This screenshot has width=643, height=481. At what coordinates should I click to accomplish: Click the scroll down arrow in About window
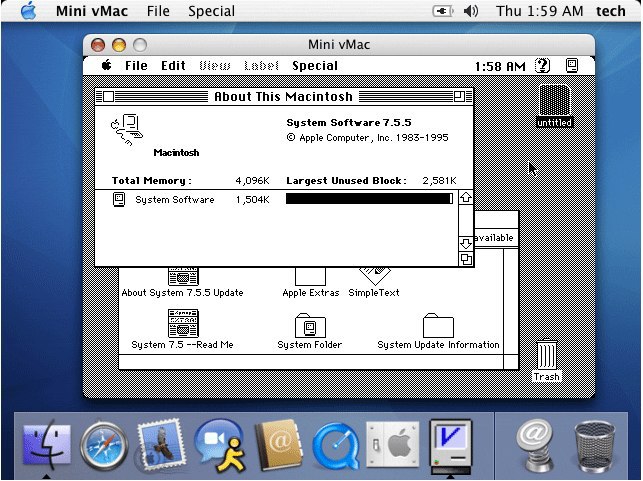point(466,244)
